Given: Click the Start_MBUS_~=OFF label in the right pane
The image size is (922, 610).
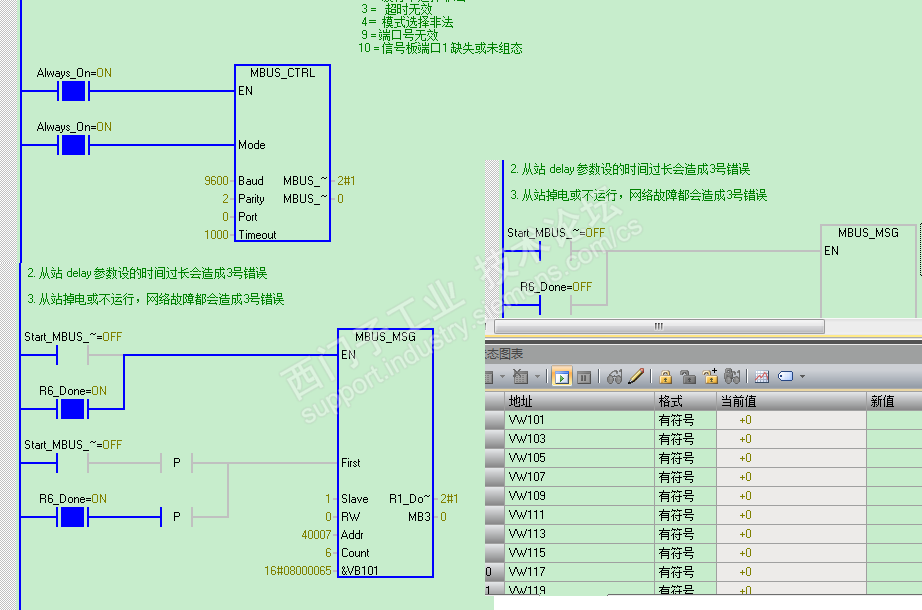Looking at the screenshot, I should tap(556, 233).
